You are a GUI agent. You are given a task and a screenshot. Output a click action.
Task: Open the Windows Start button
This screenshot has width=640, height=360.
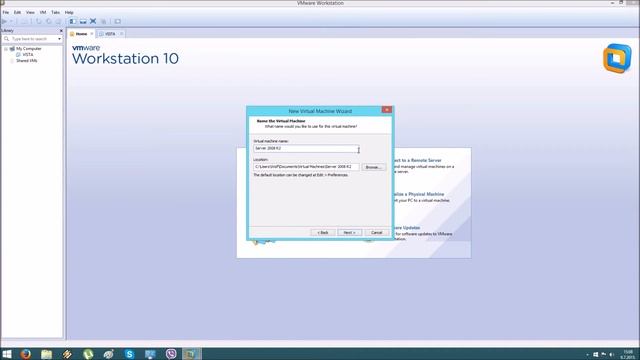tap(7, 354)
